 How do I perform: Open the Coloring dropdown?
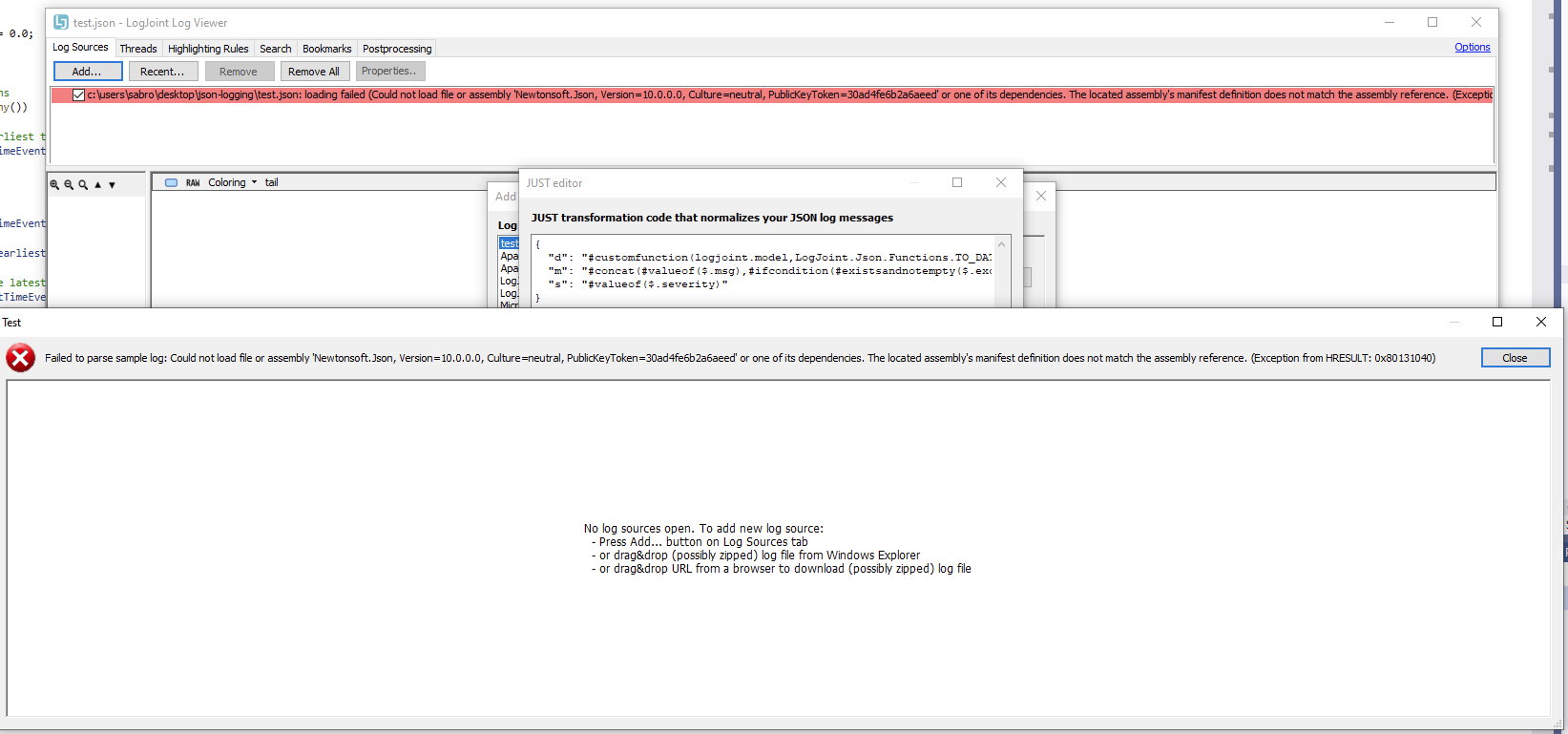tap(232, 182)
